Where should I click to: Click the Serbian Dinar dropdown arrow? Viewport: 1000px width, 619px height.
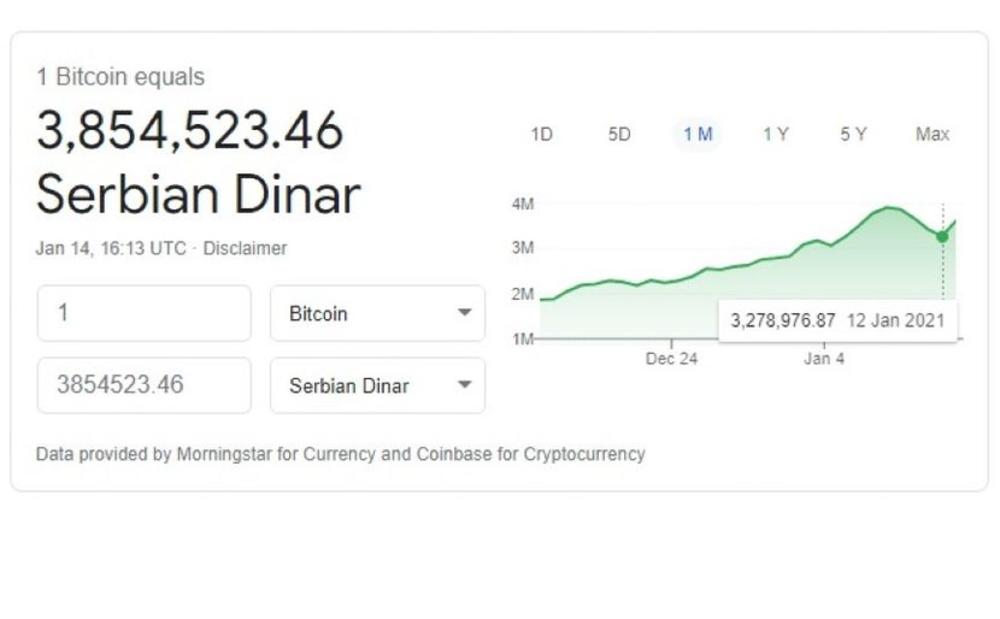pos(465,385)
